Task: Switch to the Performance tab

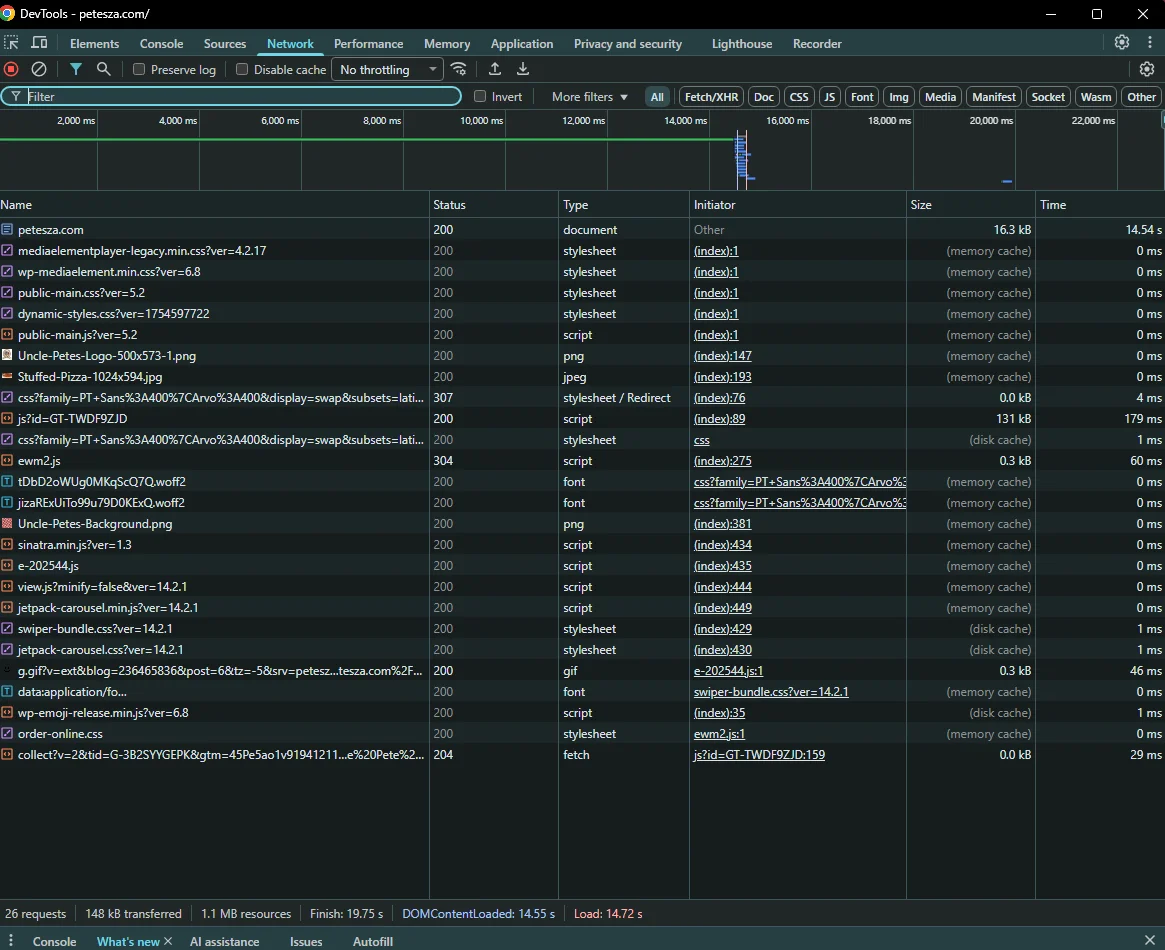Action: [x=368, y=43]
